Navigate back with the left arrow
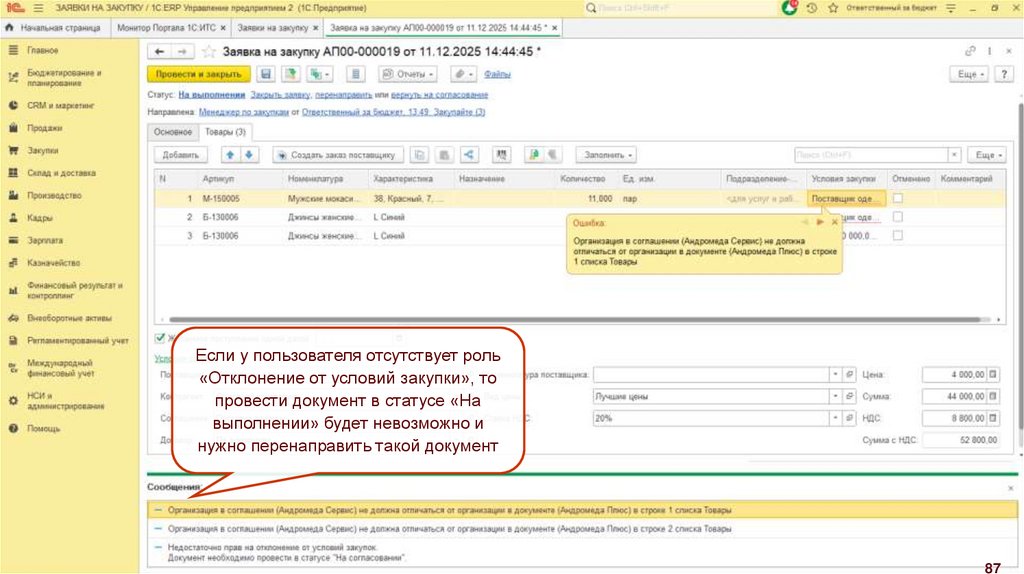Screen dimensions: 1024x574 click(158, 51)
